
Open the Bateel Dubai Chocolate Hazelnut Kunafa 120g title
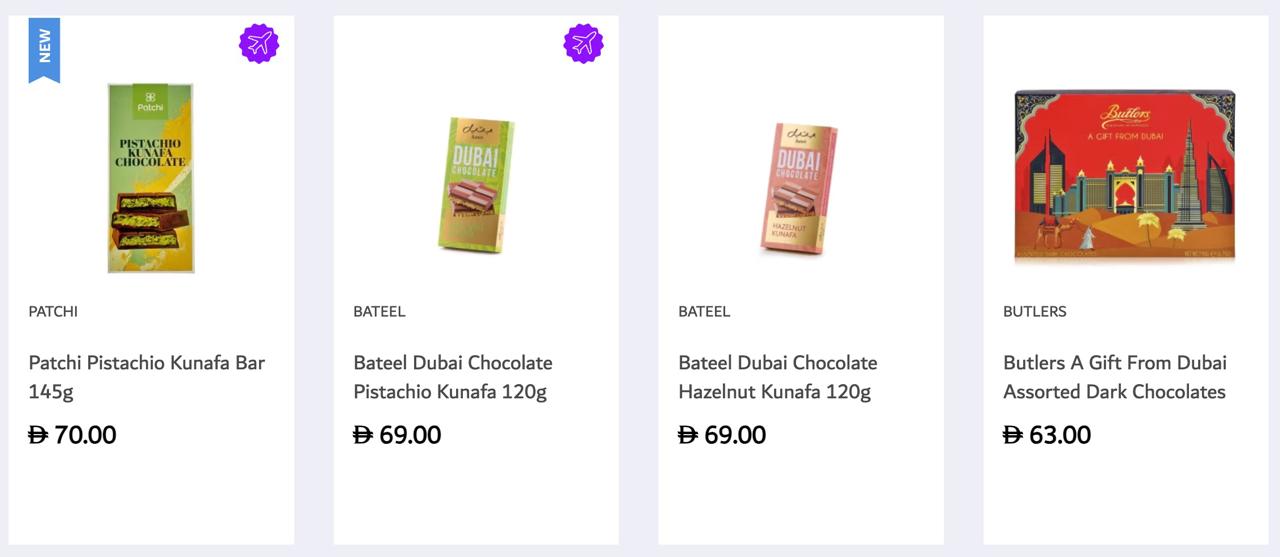pos(777,376)
